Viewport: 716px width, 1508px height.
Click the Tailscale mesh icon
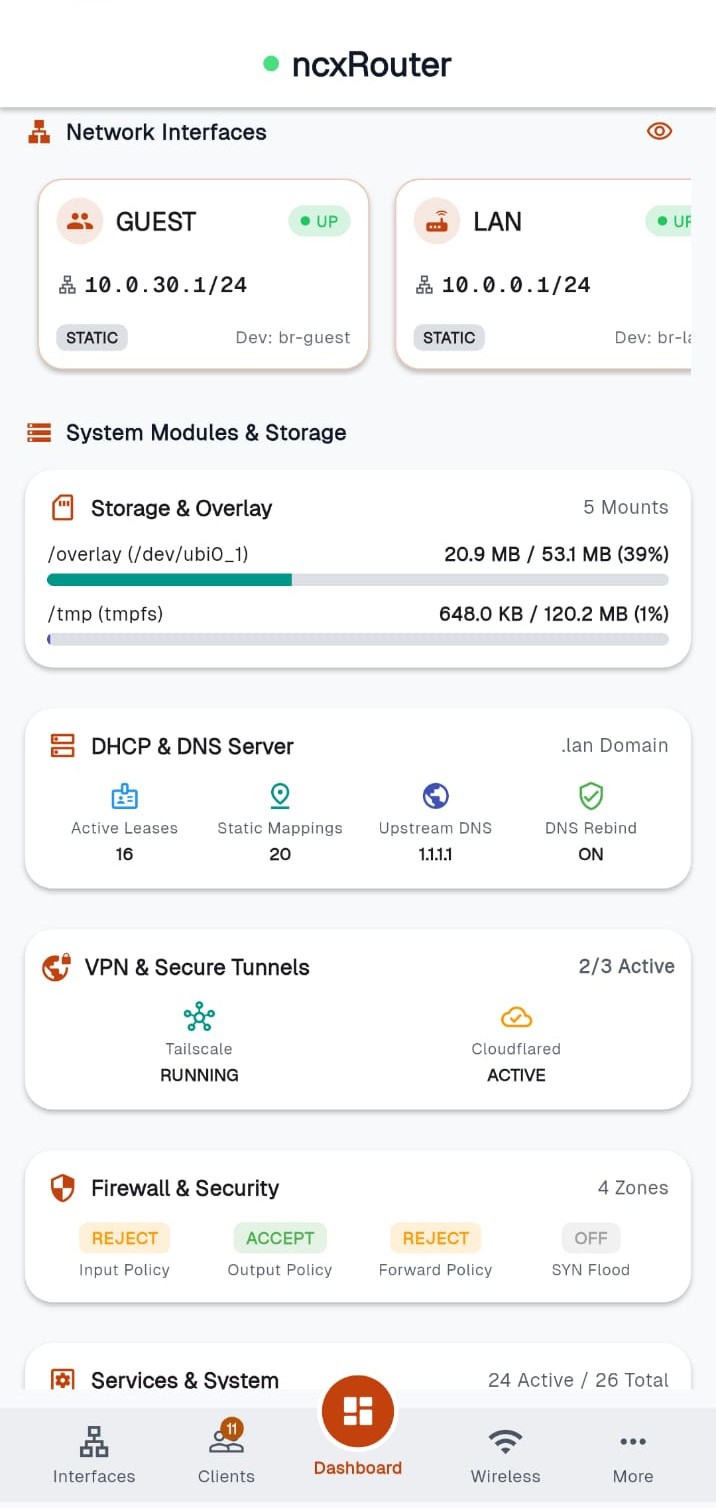pyautogui.click(x=199, y=1017)
